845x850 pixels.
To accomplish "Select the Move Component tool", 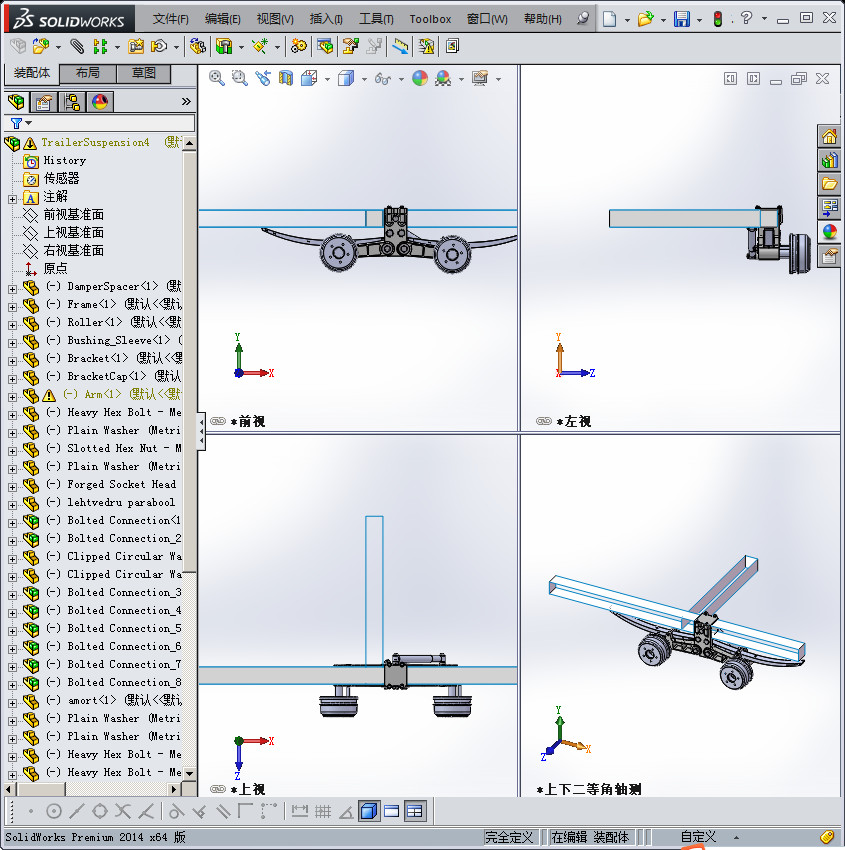I will [159, 47].
